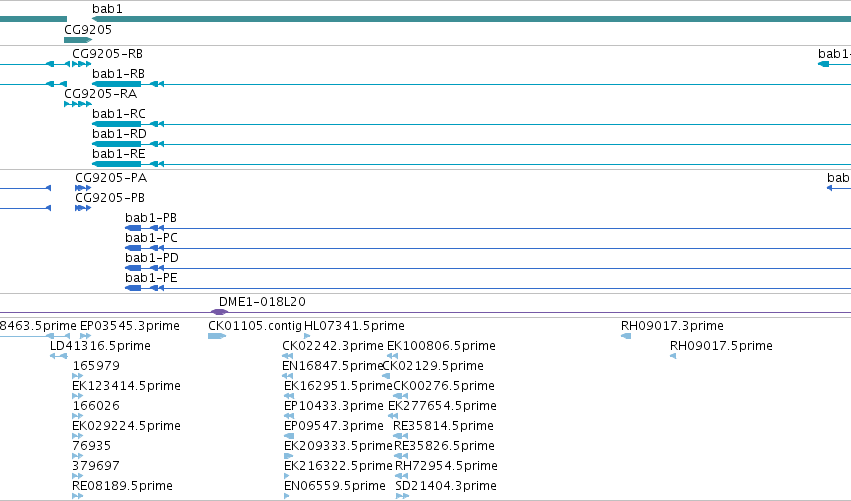Click the RH72954.5prime EST label

point(446,466)
